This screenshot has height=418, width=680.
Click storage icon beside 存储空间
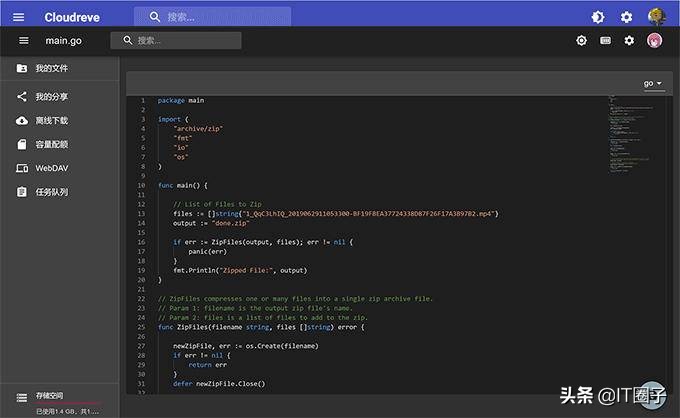tap(22, 398)
